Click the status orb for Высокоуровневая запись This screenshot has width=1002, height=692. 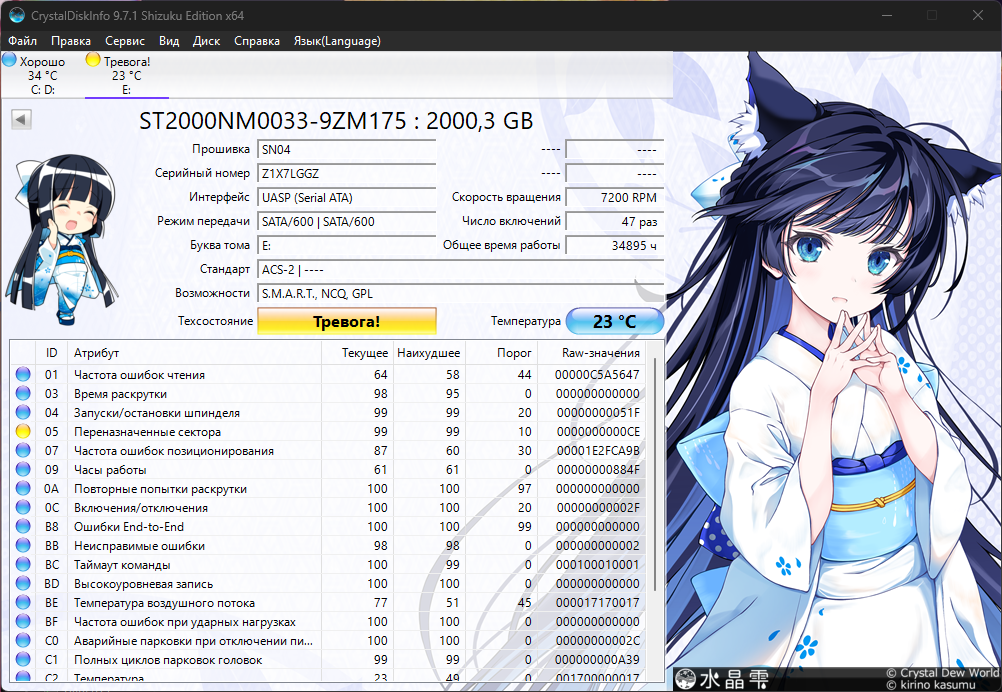pos(23,583)
